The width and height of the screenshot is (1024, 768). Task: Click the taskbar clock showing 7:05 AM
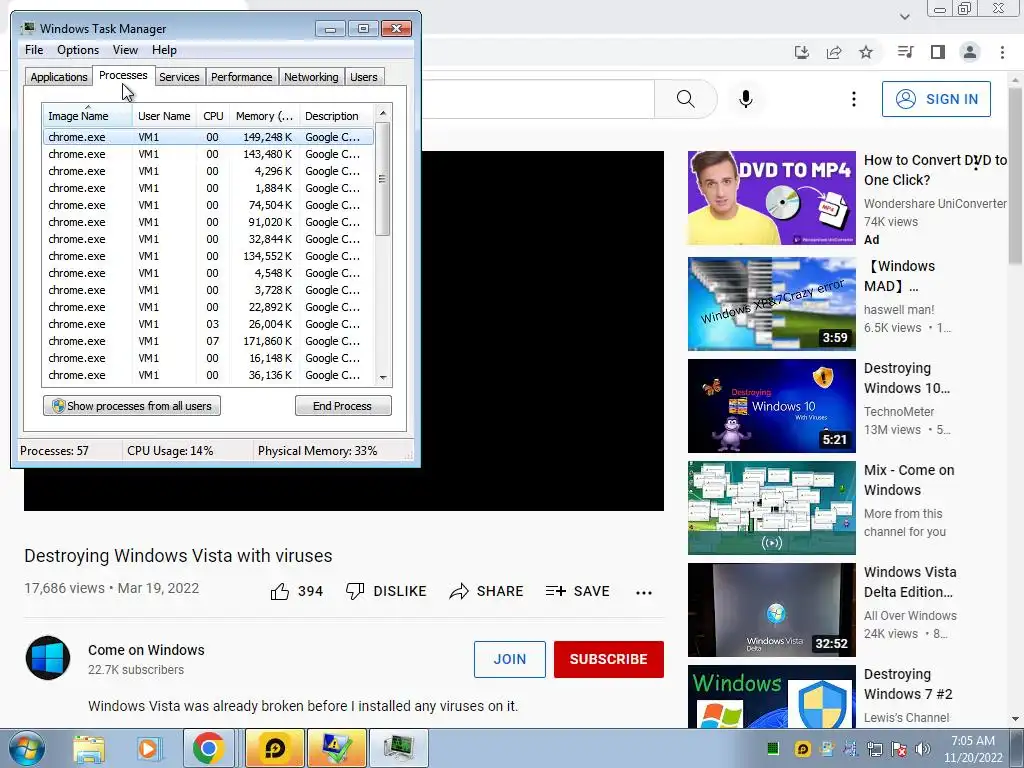pos(972,749)
